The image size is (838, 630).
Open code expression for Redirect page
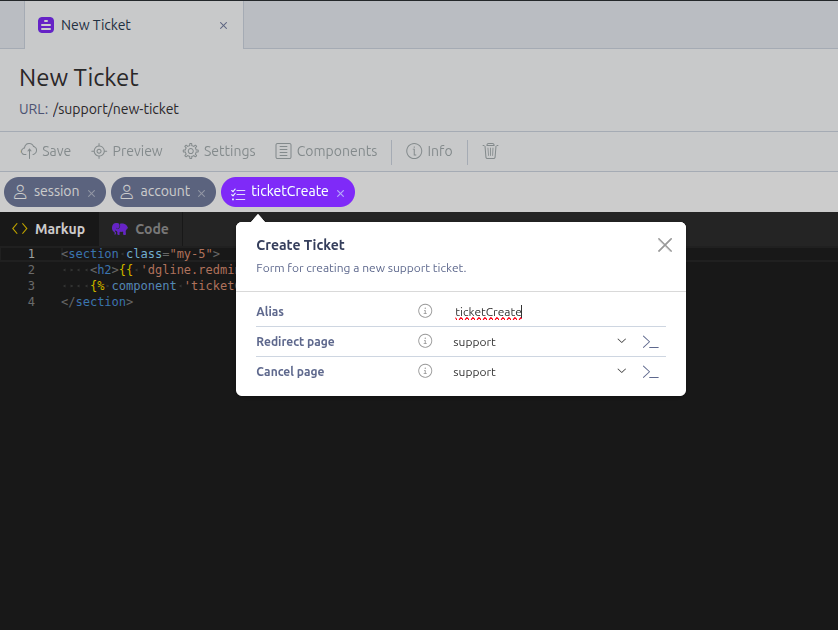coord(650,342)
